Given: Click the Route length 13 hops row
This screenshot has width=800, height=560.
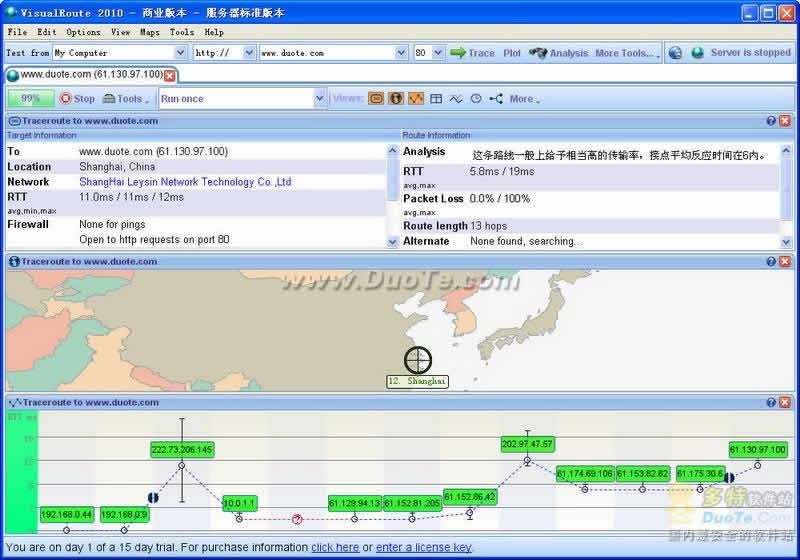Looking at the screenshot, I should coord(591,226).
